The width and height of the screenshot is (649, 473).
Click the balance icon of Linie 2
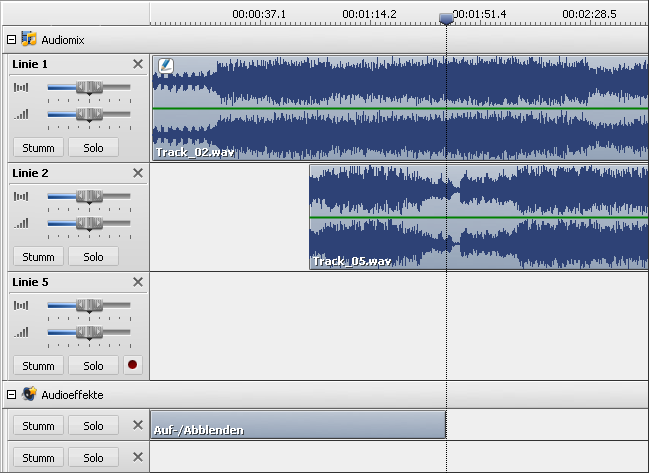pyautogui.click(x=21, y=196)
